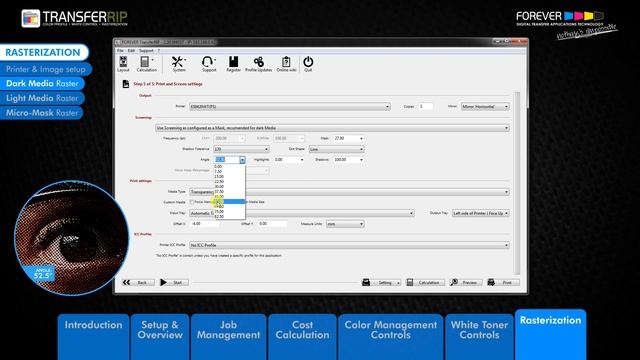Image resolution: width=640 pixels, height=360 pixels.
Task: Click the Back double-arrow button
Action: coord(138,282)
